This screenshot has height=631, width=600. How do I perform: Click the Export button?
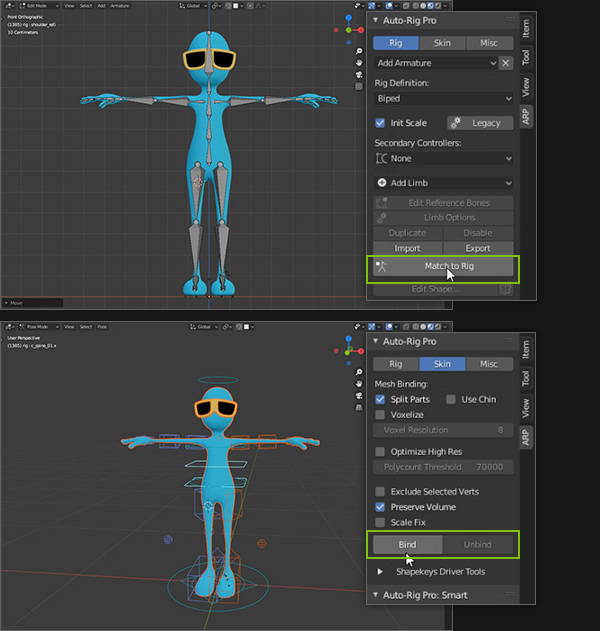pos(478,248)
